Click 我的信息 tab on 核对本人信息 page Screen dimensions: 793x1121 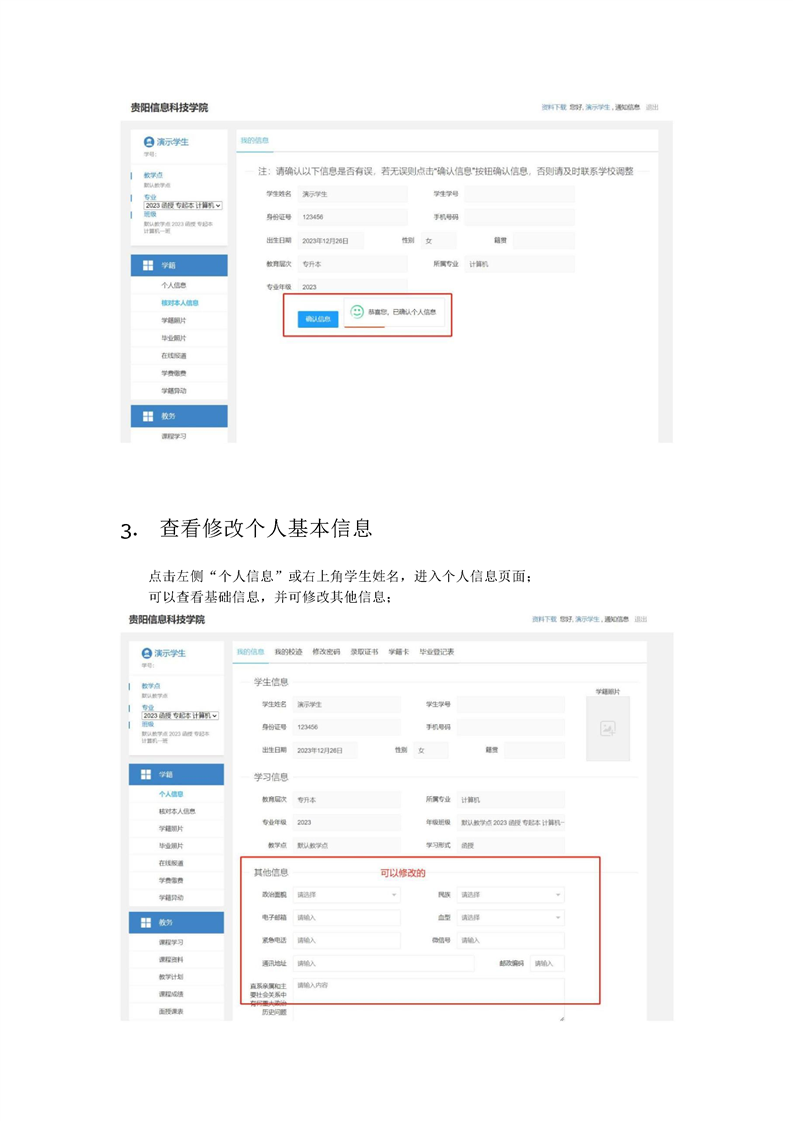coord(255,141)
